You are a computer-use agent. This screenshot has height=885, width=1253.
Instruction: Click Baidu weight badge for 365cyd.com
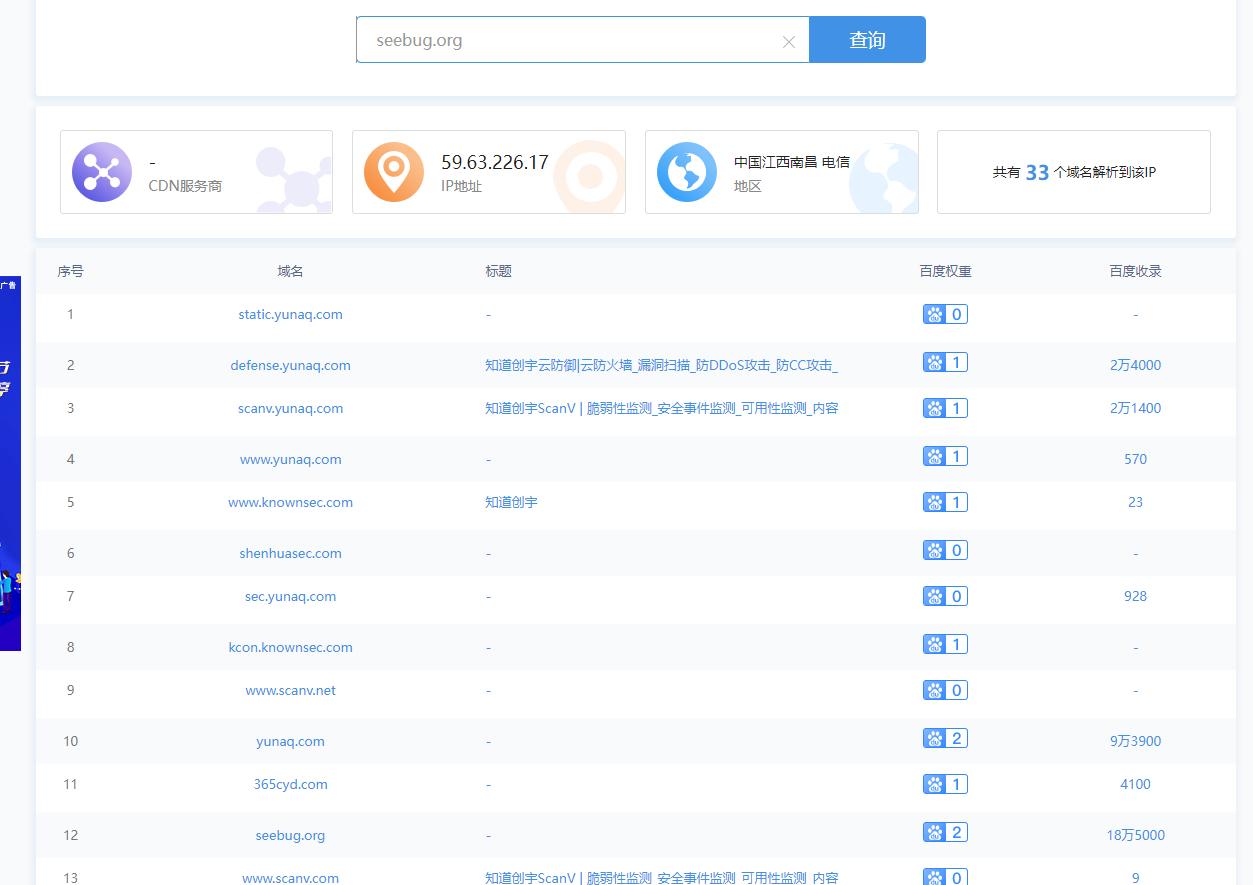click(945, 784)
